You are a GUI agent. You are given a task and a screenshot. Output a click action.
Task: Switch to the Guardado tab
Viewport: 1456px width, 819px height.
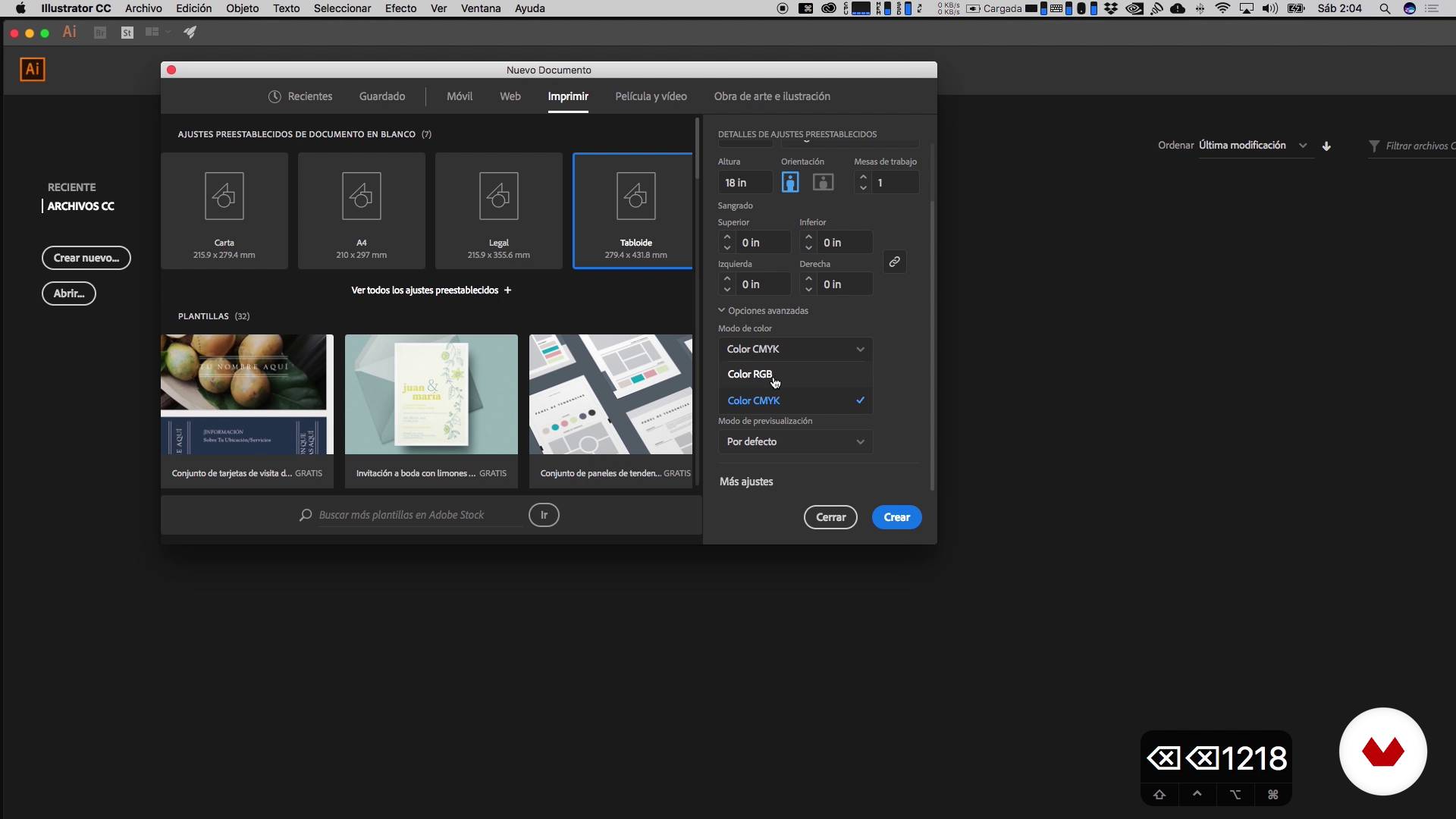(382, 96)
